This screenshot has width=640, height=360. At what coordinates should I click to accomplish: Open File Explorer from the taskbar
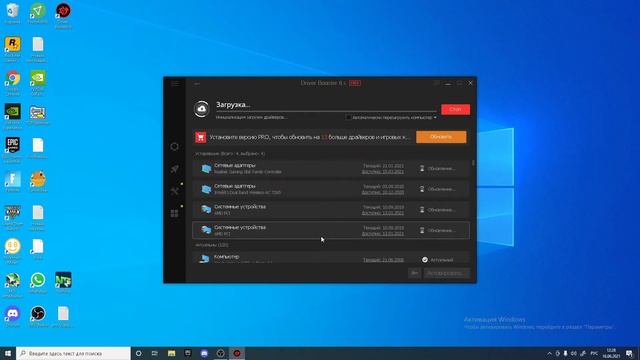171,353
